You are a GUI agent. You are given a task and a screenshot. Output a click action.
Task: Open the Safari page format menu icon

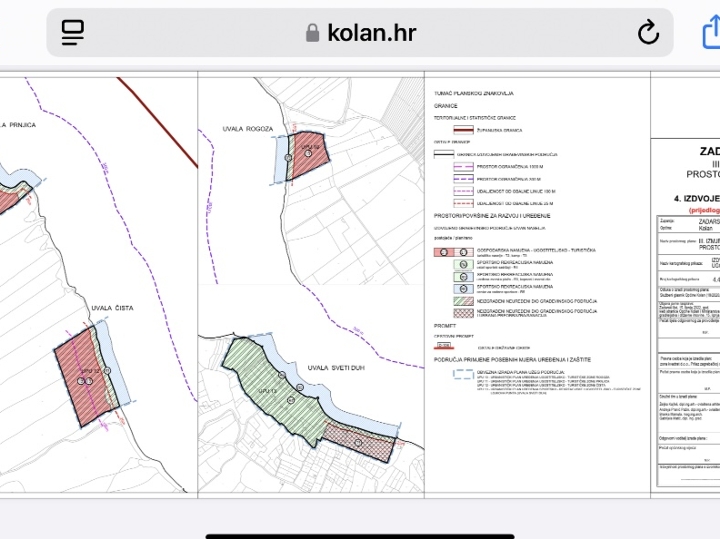click(x=73, y=32)
